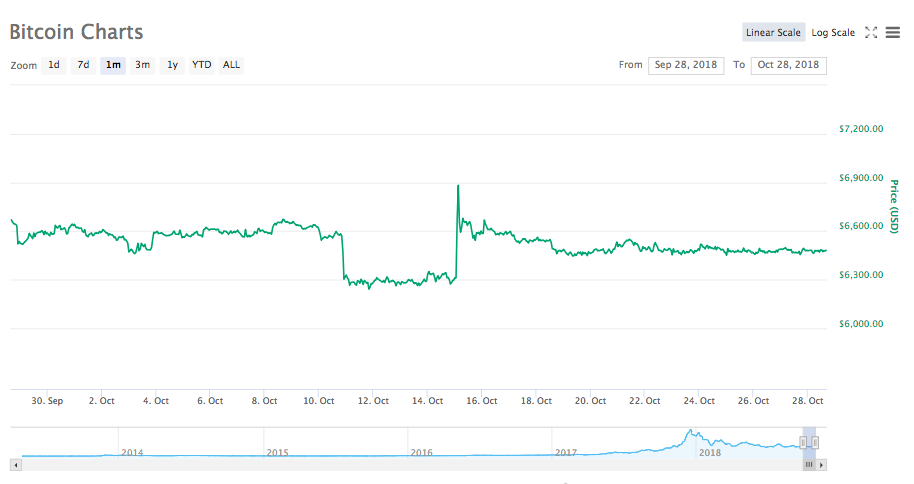Toggle fullscreen chart view icon

point(871,33)
